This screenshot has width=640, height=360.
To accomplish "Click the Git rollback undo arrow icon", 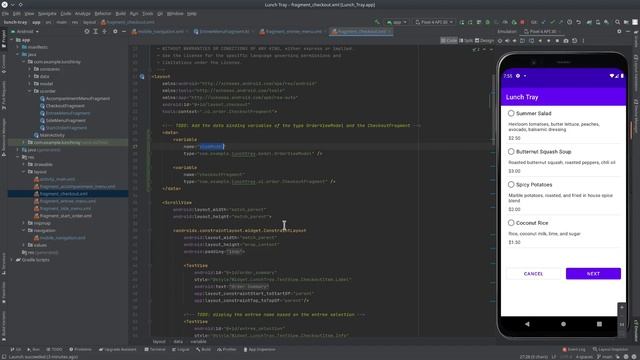I will tap(578, 22).
